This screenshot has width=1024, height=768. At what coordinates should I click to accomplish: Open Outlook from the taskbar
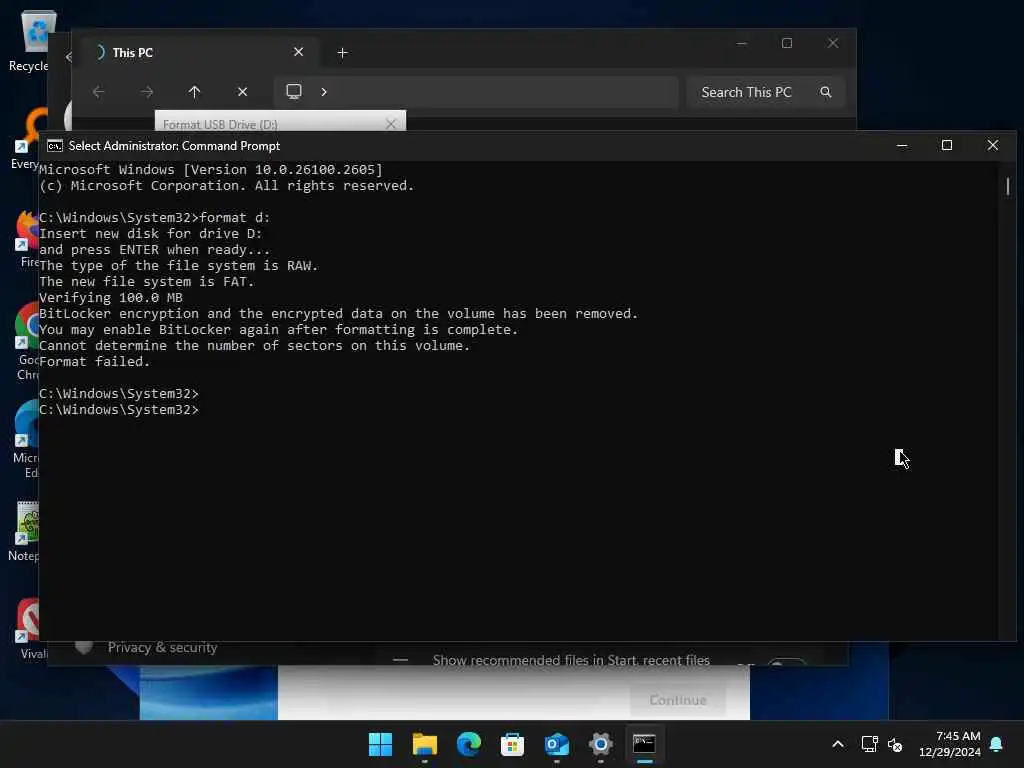click(x=556, y=744)
